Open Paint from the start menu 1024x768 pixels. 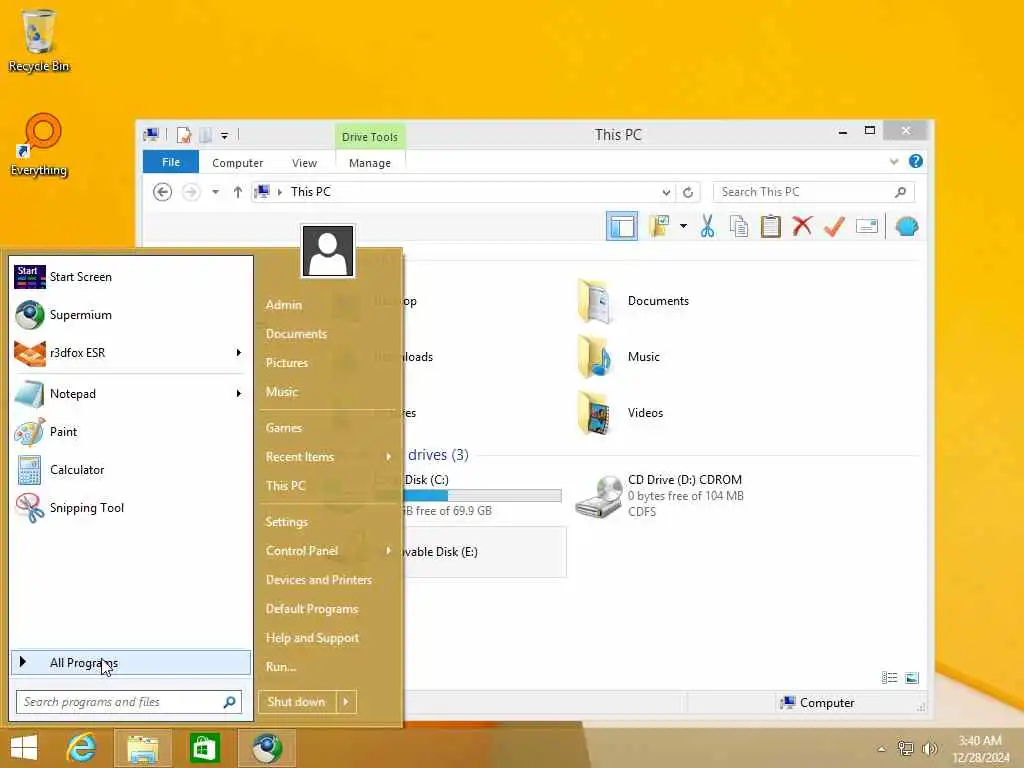point(131,432)
